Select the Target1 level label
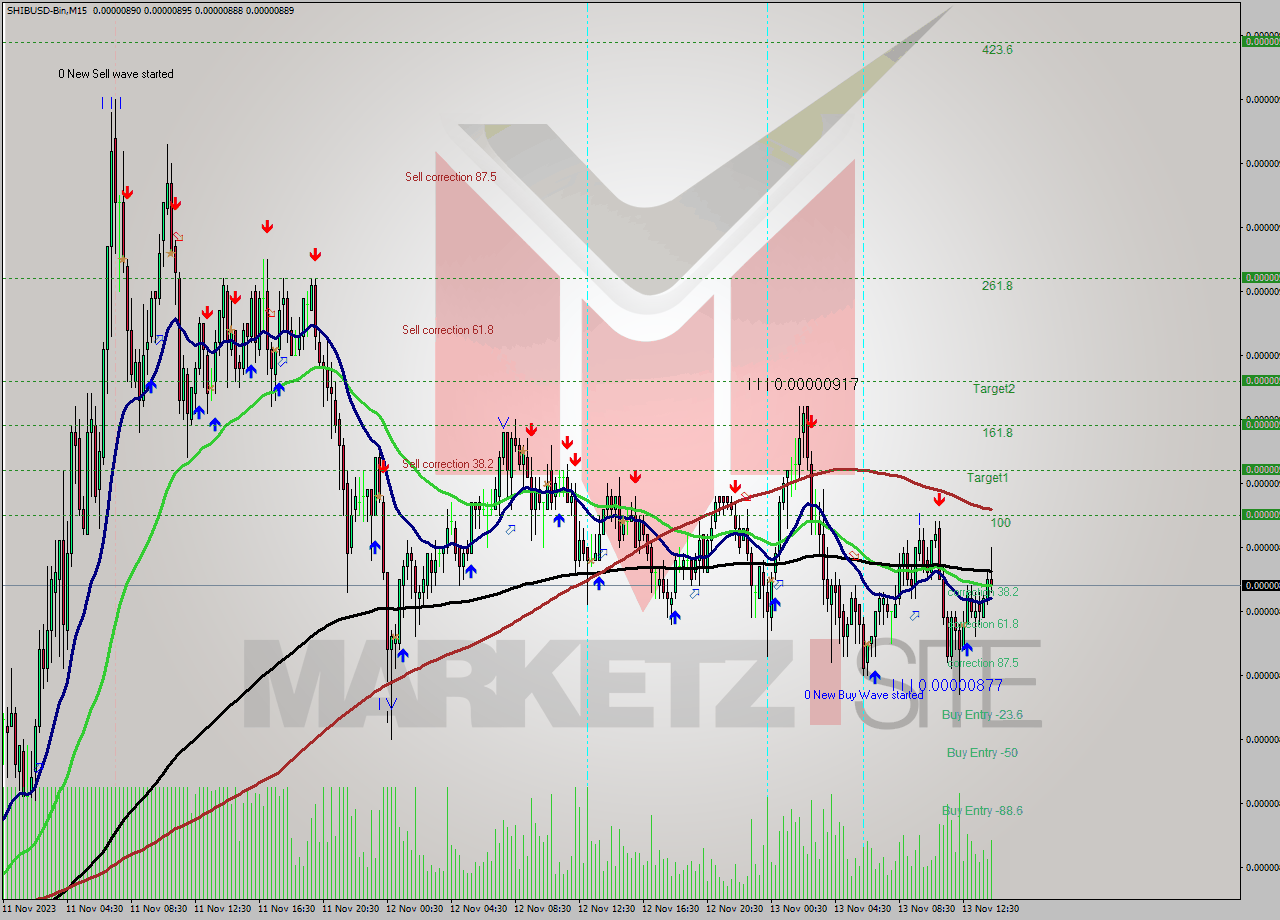This screenshot has width=1280, height=920. click(988, 478)
